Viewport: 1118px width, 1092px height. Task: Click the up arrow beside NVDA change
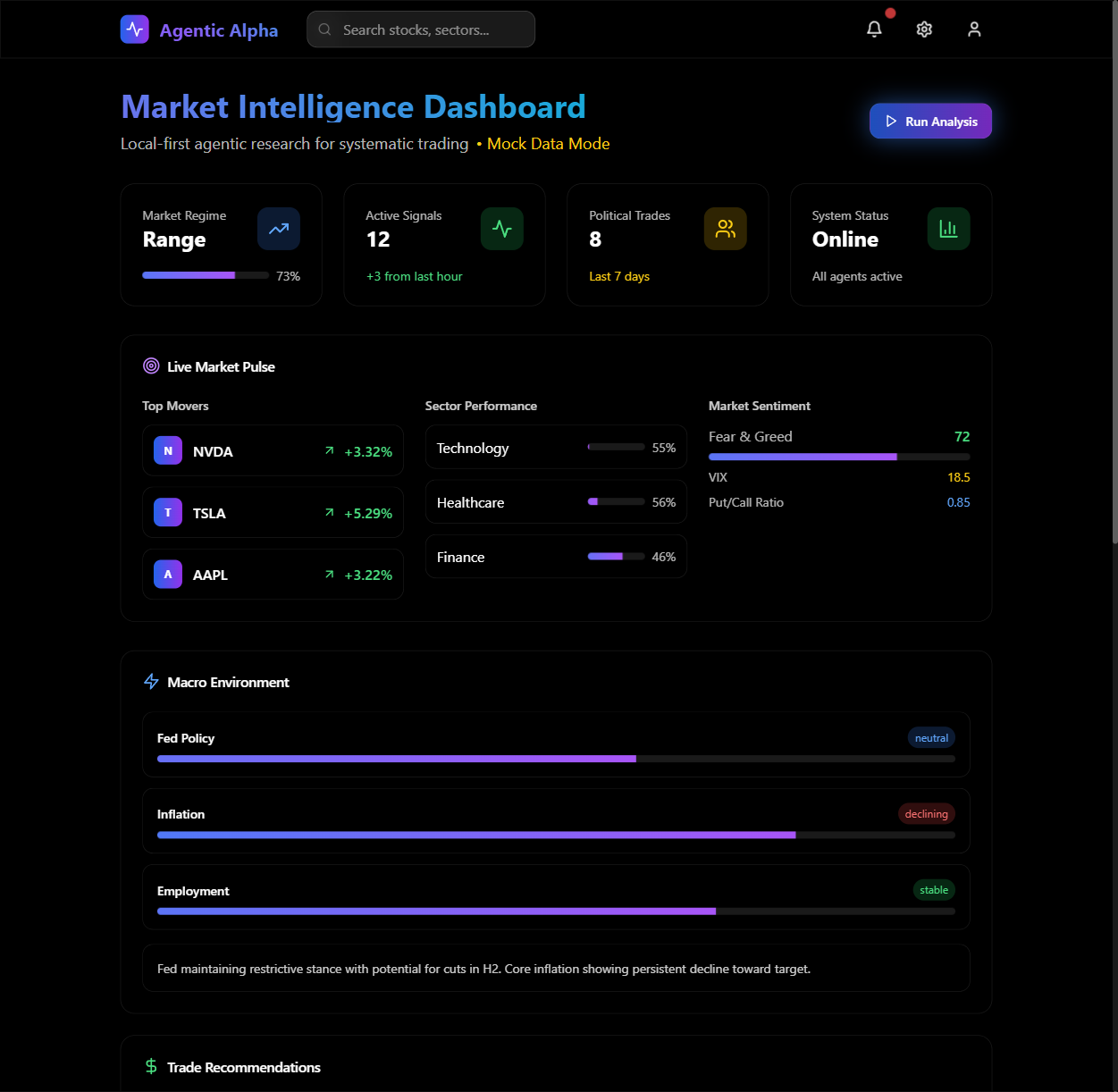click(330, 451)
